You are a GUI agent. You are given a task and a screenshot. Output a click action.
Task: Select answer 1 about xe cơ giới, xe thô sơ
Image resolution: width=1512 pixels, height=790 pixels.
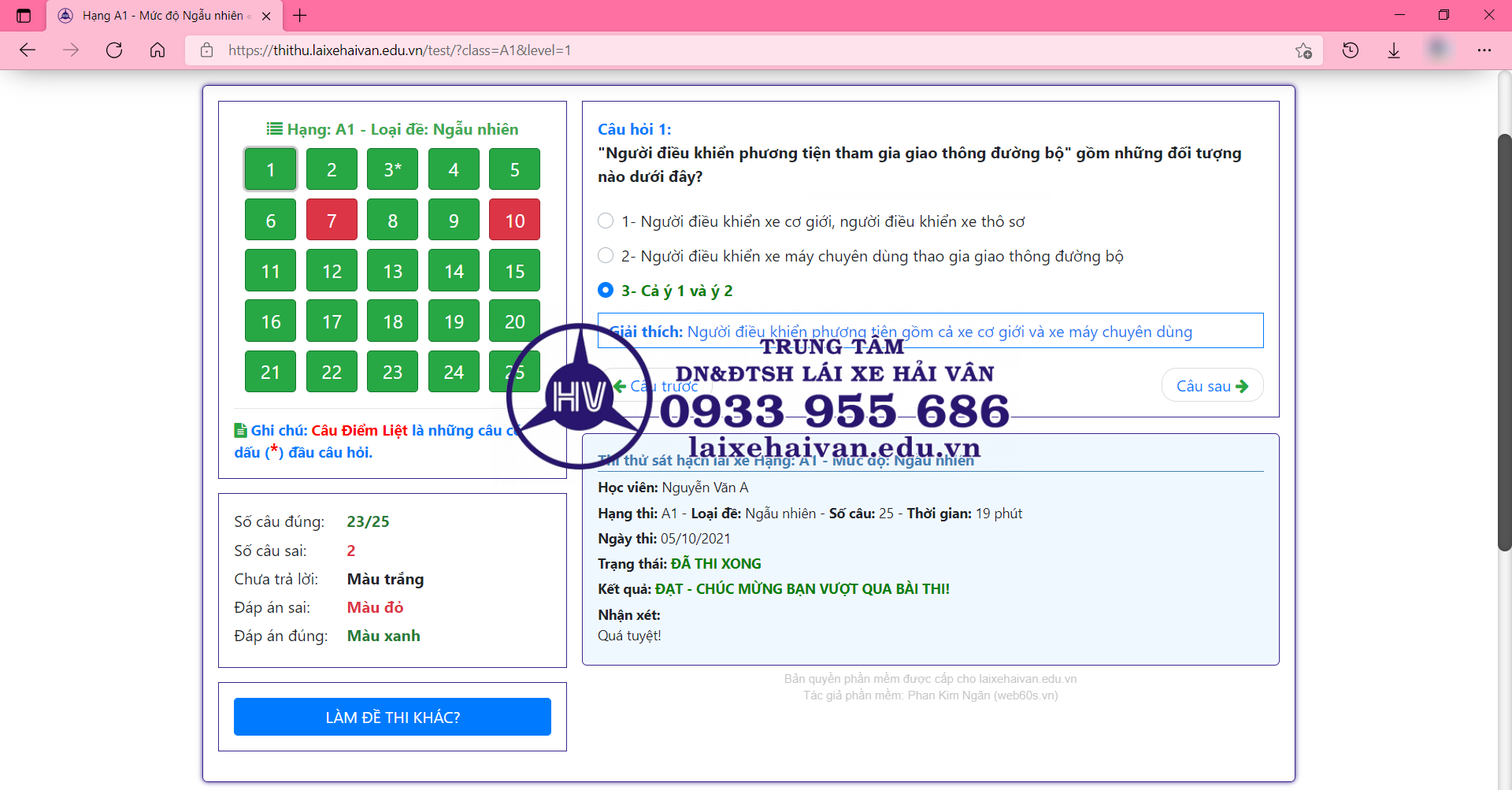[606, 221]
